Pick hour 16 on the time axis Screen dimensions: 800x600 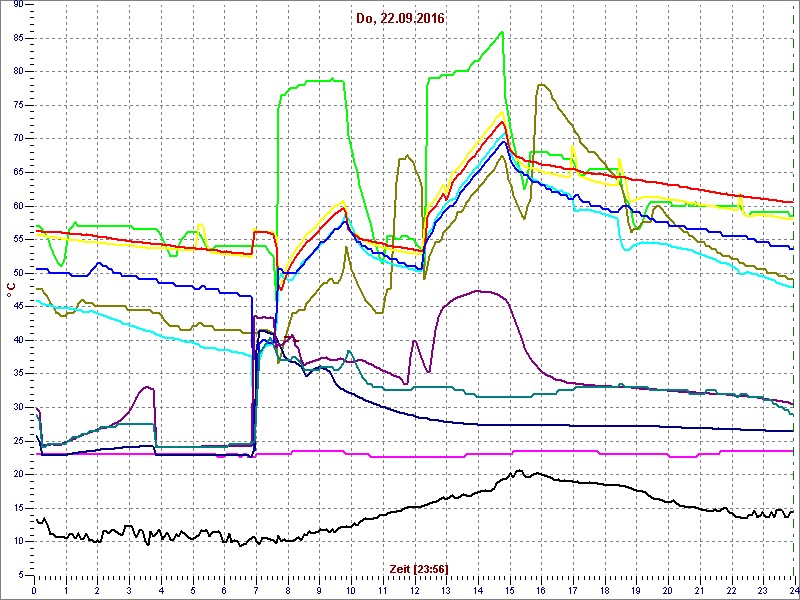pos(540,589)
